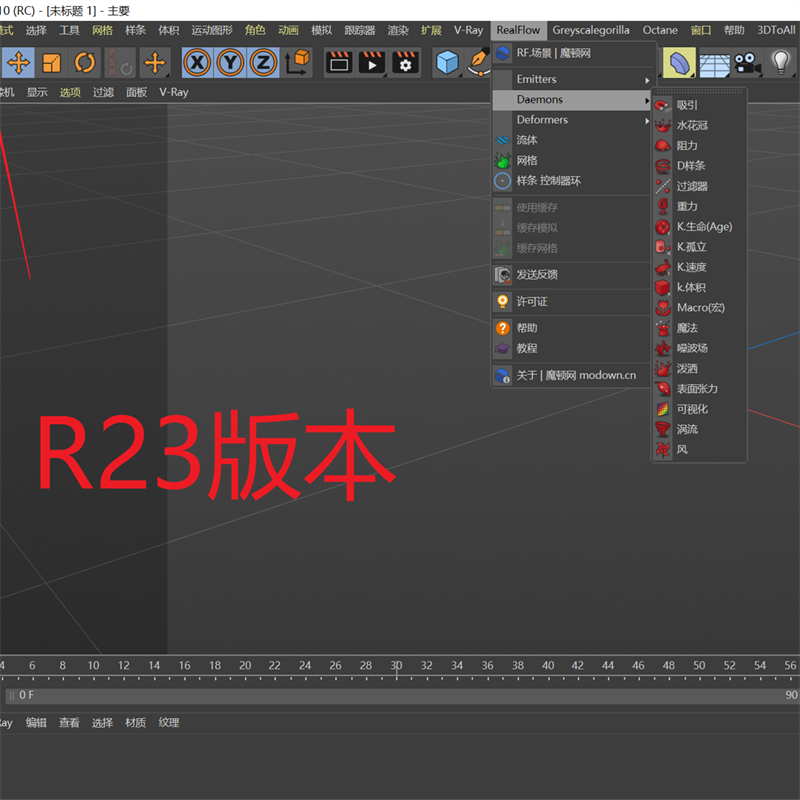Open the Octane menu
This screenshot has width=800, height=800.
tap(660, 30)
